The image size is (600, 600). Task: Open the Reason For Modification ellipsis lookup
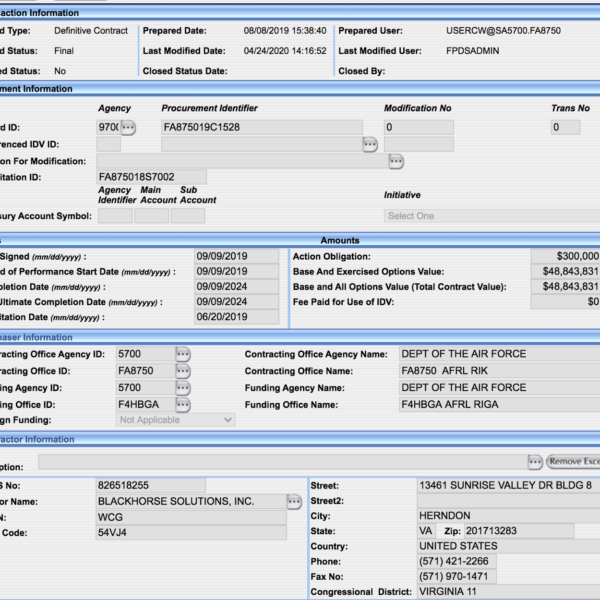pos(396,161)
